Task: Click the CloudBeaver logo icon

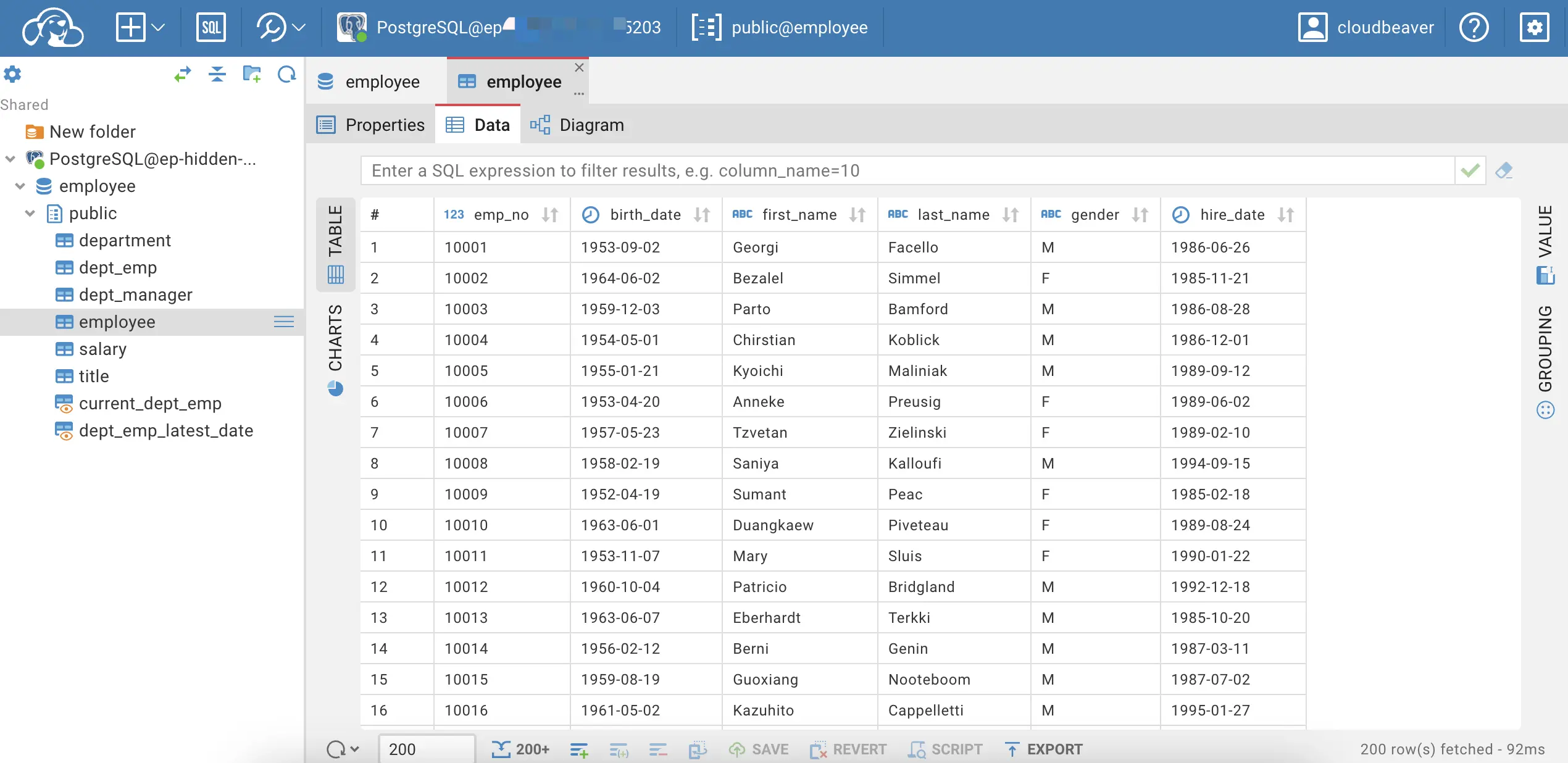Action: pos(52,28)
